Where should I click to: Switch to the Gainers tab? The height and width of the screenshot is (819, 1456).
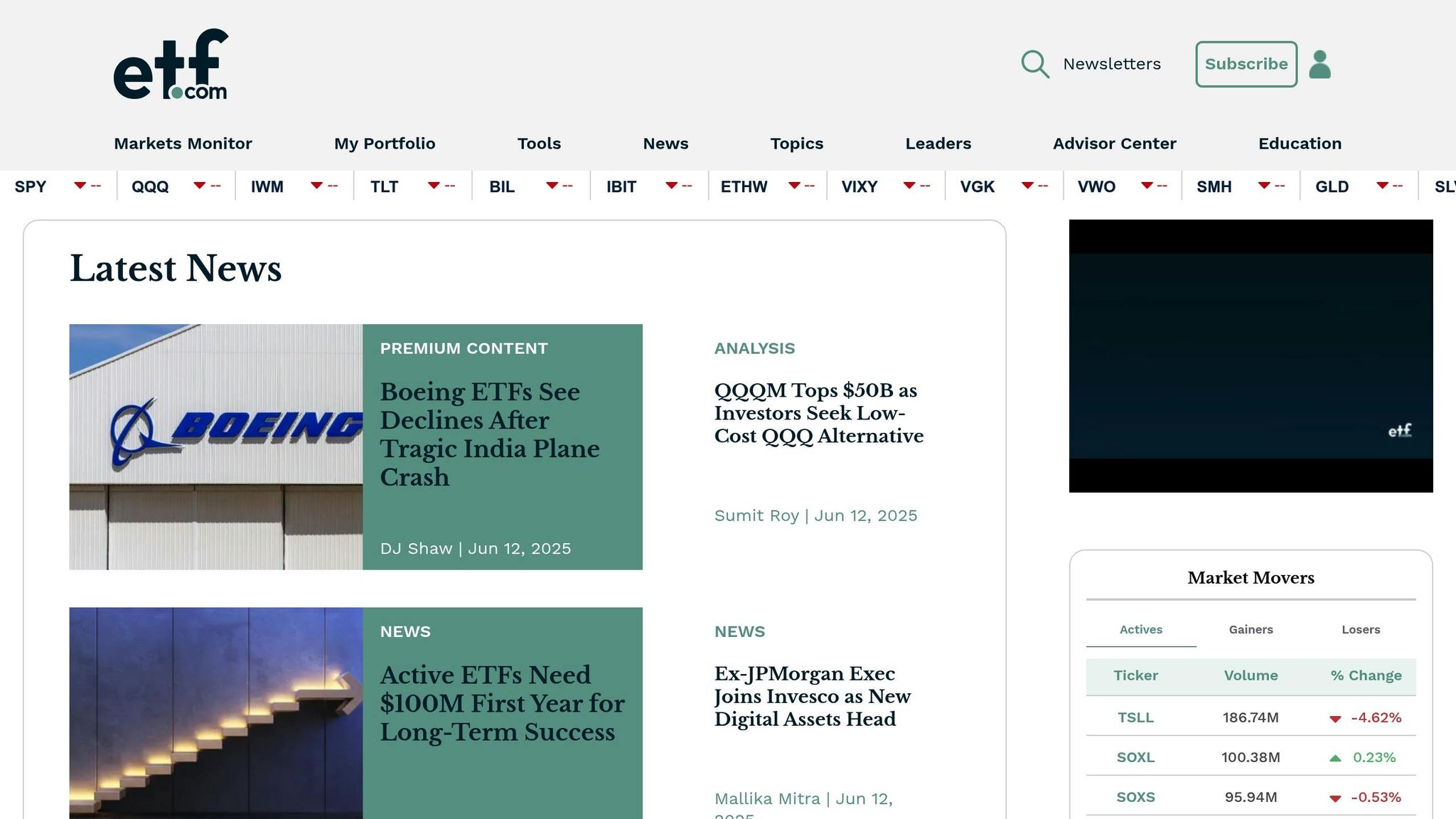1251,629
